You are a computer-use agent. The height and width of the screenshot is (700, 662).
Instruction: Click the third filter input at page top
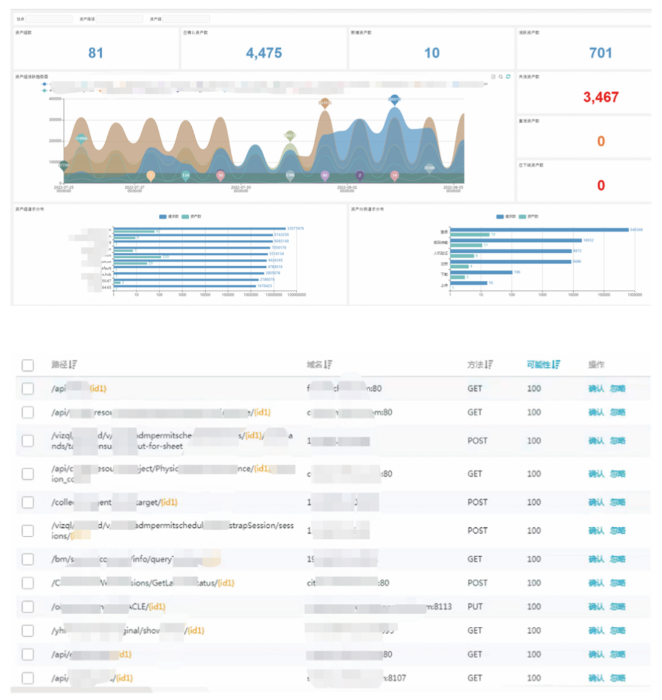point(186,19)
